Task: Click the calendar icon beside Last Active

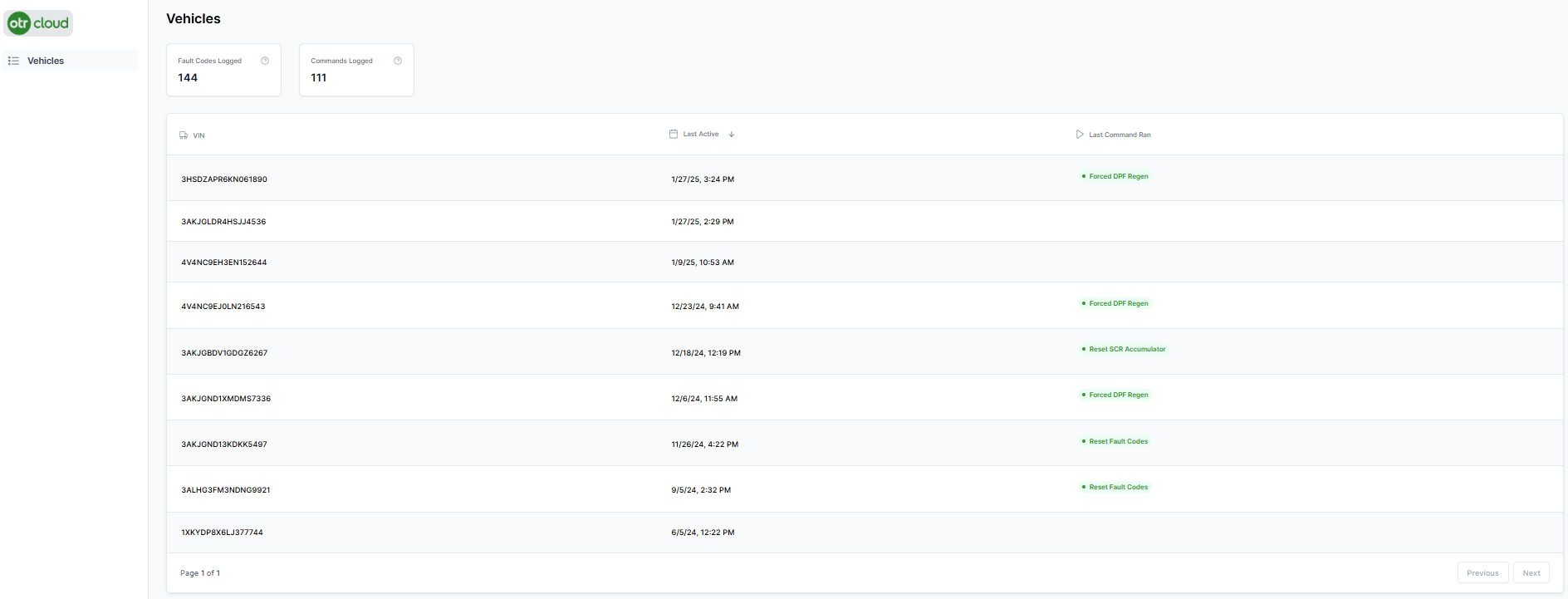Action: [x=674, y=134]
